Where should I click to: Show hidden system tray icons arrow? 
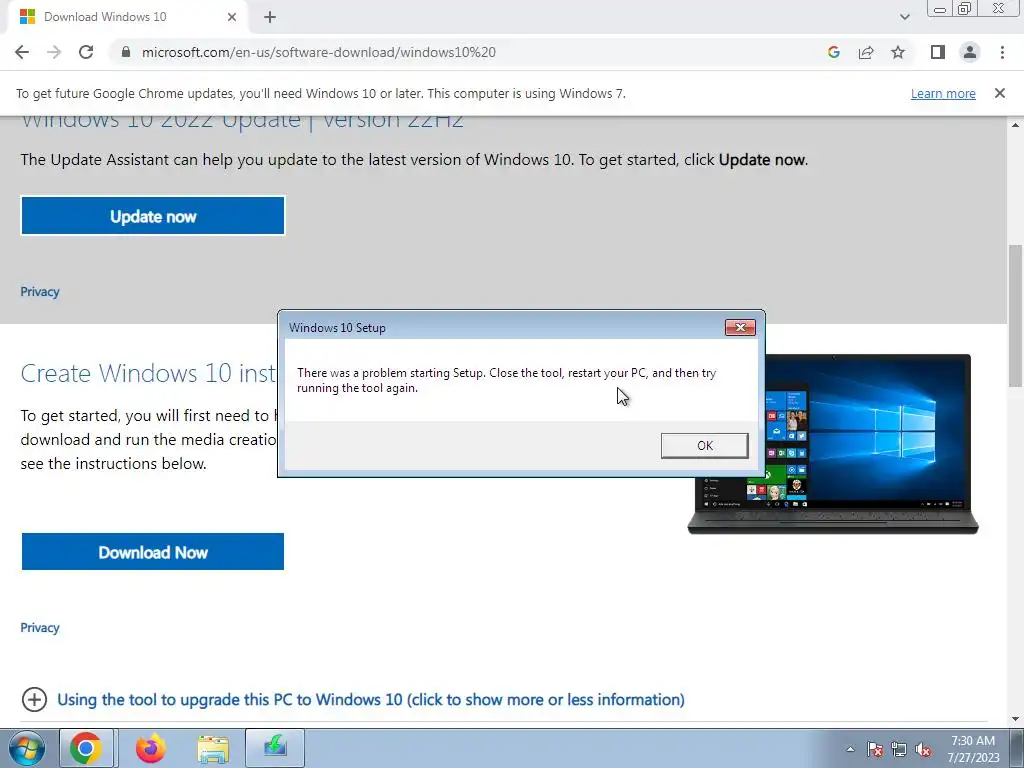pos(850,749)
